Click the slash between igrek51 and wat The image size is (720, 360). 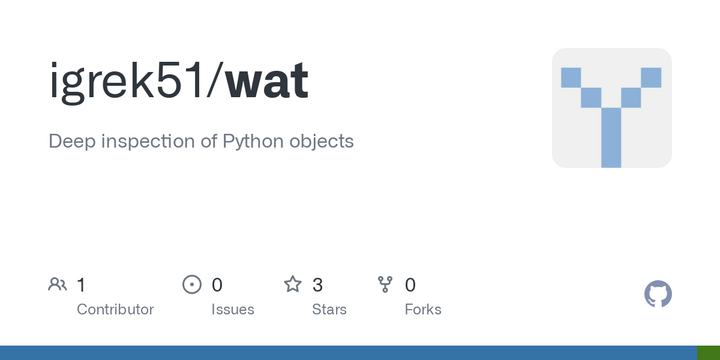pos(214,81)
